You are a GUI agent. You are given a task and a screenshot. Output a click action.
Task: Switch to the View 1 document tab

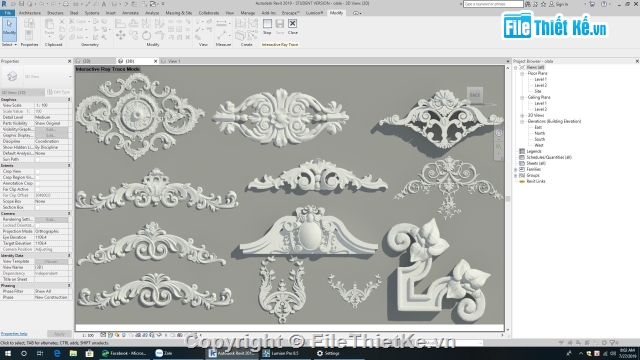point(174,61)
